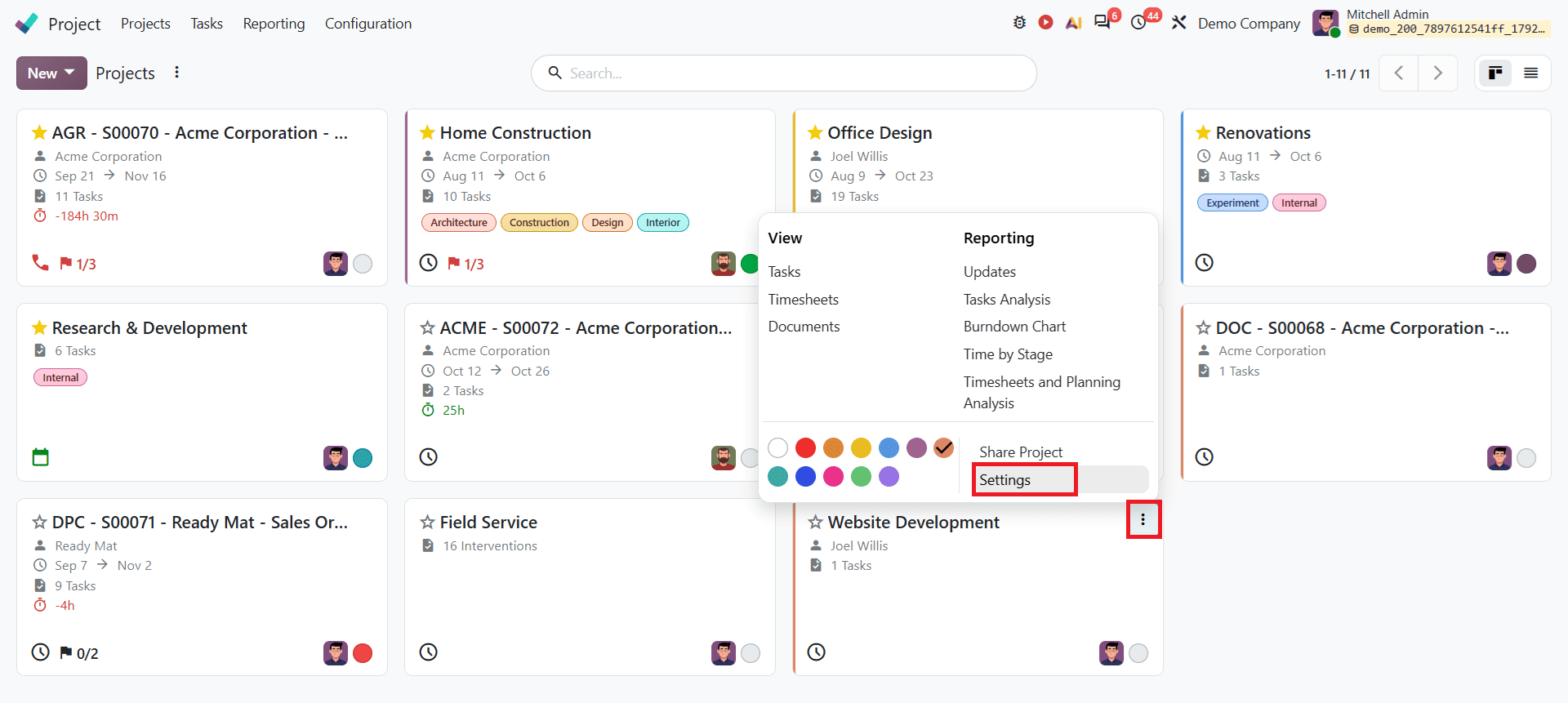Go to previous page of projects

pos(1399,73)
